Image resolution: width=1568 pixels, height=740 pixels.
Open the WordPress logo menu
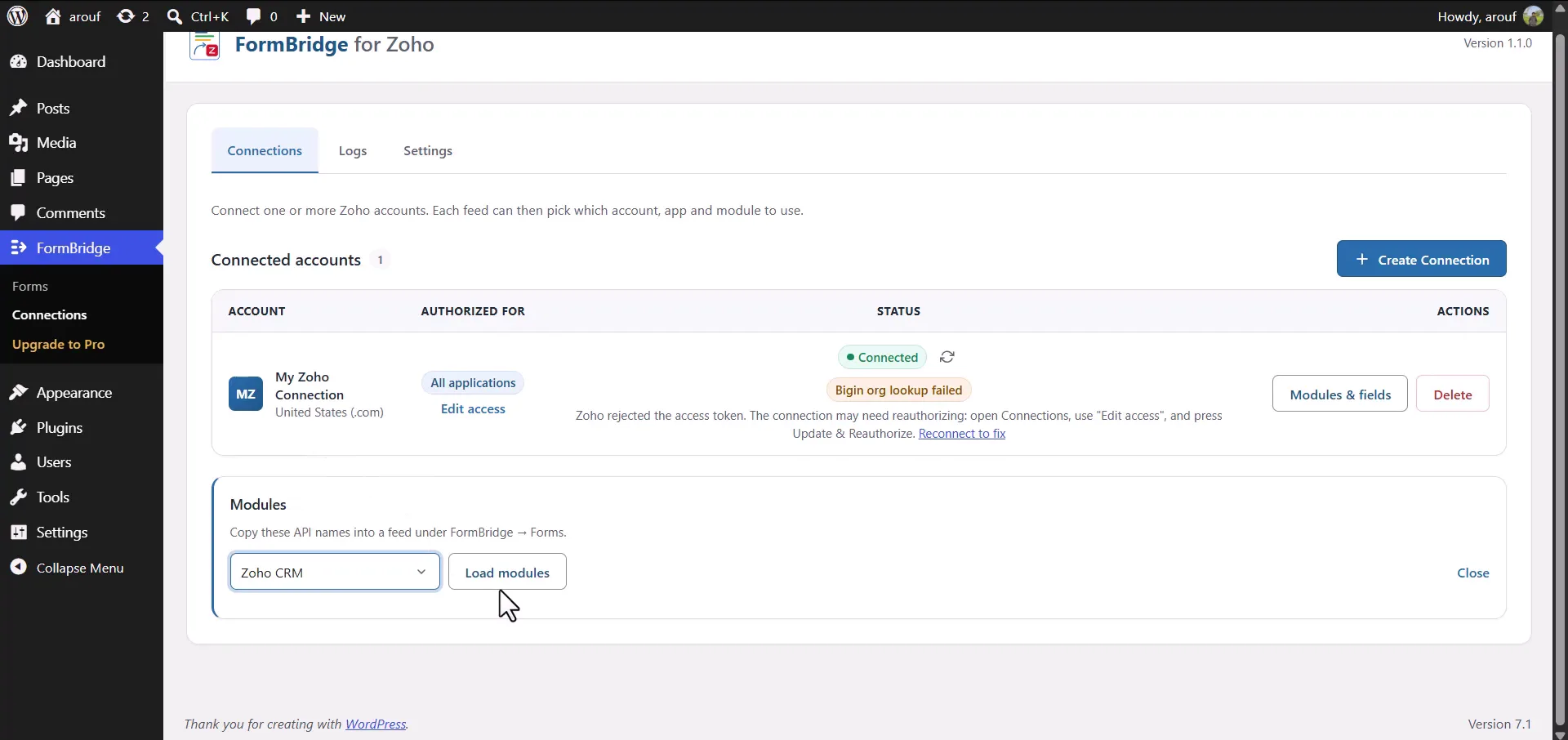point(17,16)
